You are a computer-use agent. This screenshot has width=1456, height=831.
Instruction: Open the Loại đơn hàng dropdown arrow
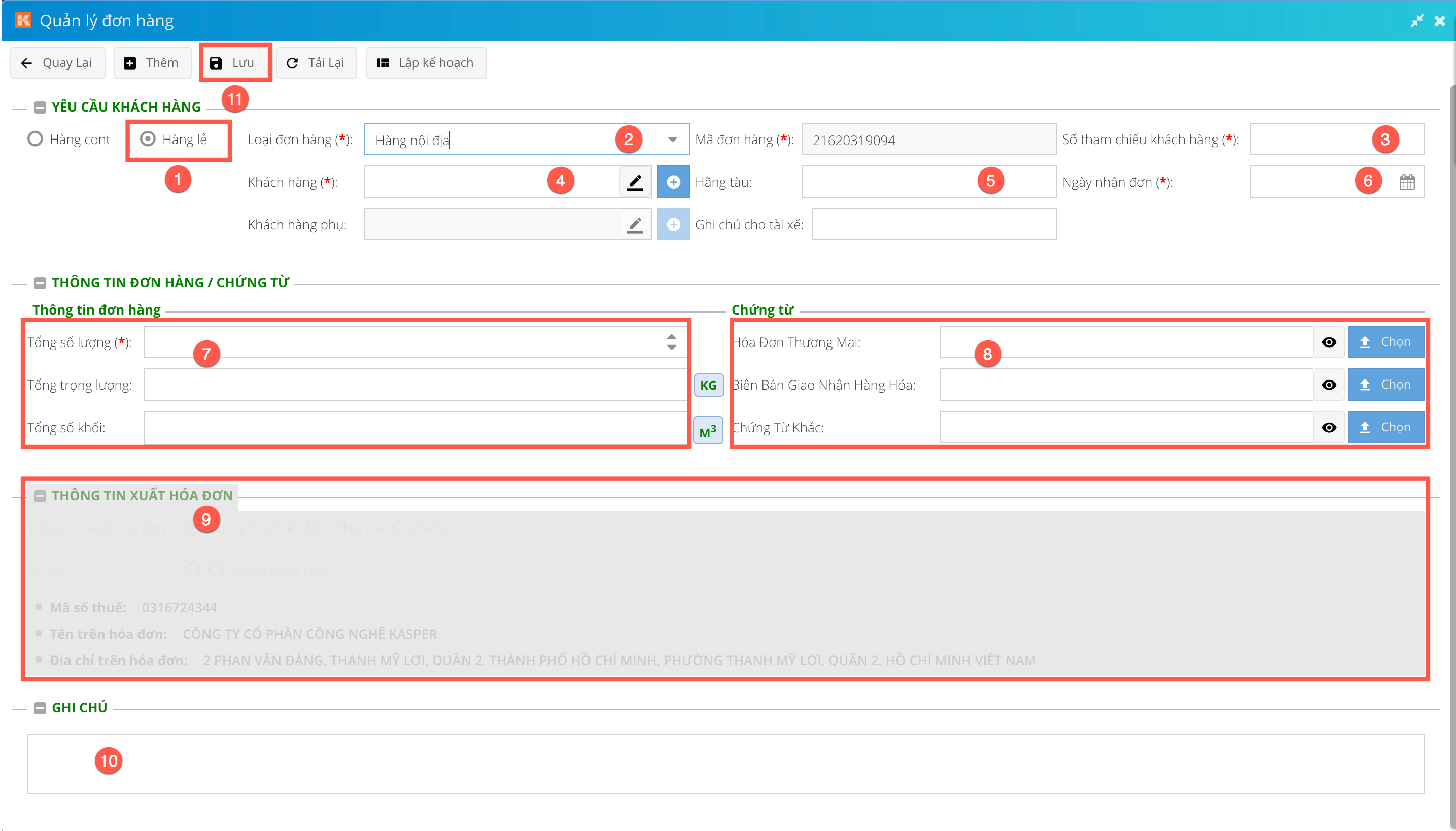point(672,140)
